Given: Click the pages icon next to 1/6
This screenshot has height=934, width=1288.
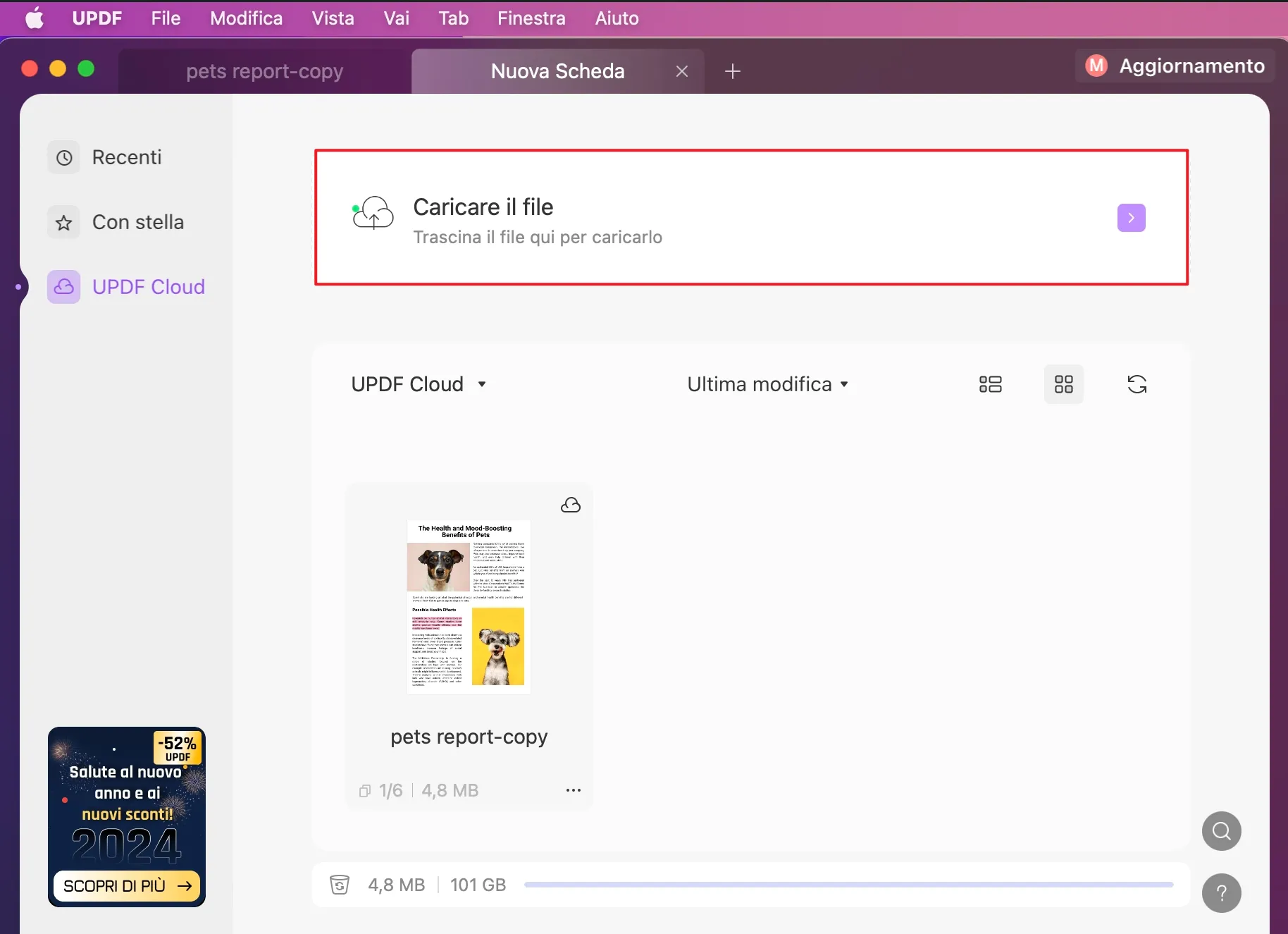Looking at the screenshot, I should pos(365,791).
